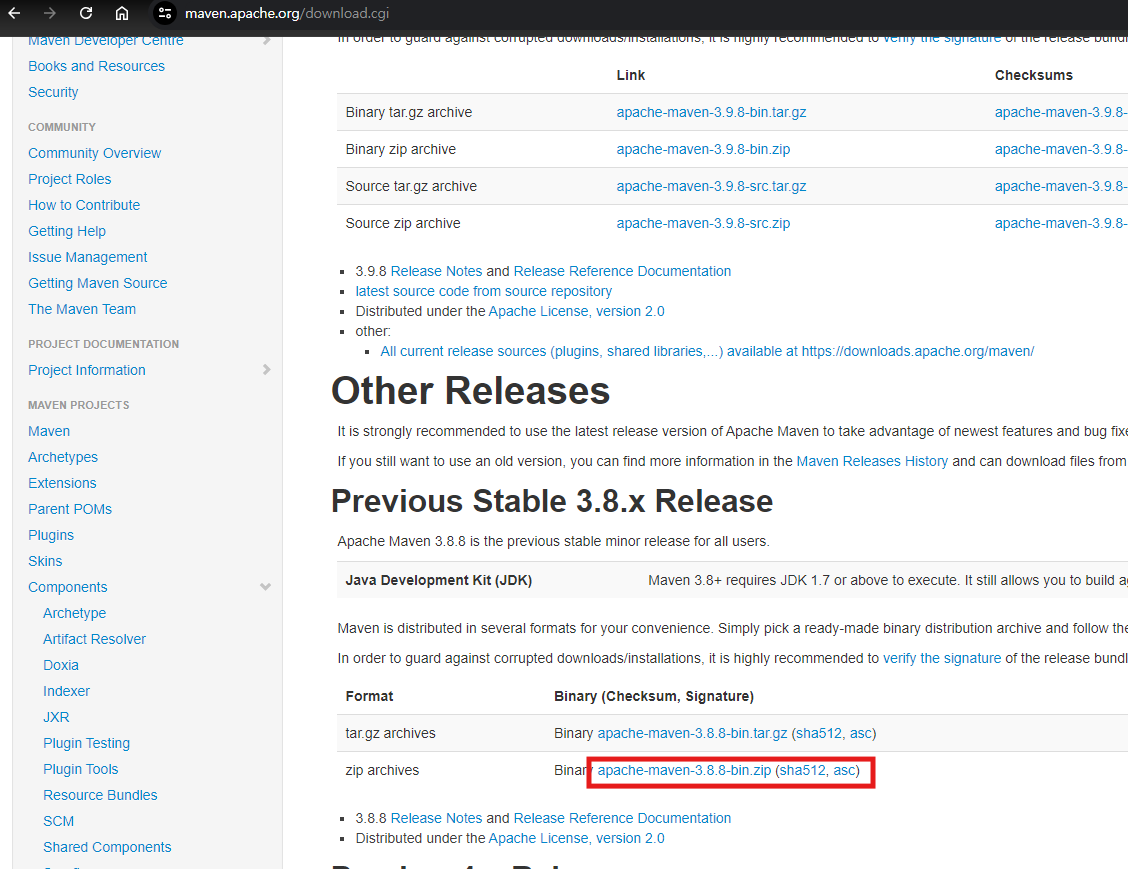Click Java Development Kit (JDK) cell
The height and width of the screenshot is (869, 1128).
click(x=439, y=581)
